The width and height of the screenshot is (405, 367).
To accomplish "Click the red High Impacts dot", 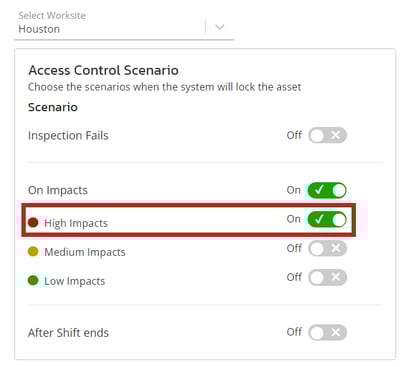I will [33, 222].
